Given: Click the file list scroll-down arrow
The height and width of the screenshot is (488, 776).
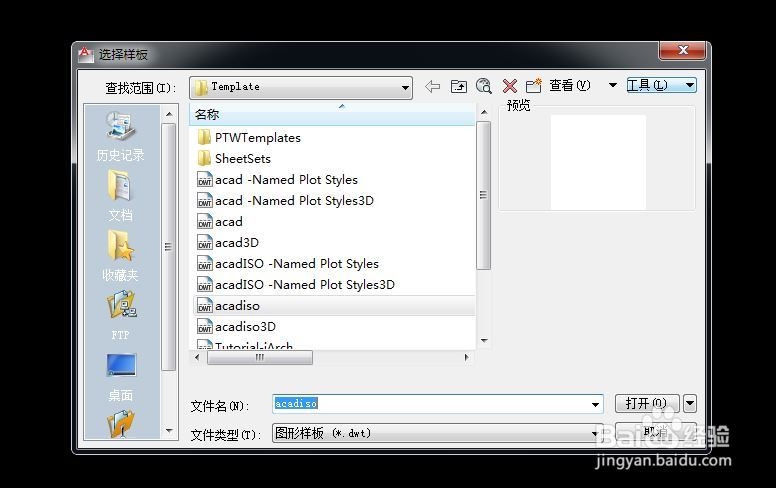Looking at the screenshot, I should click(x=484, y=341).
